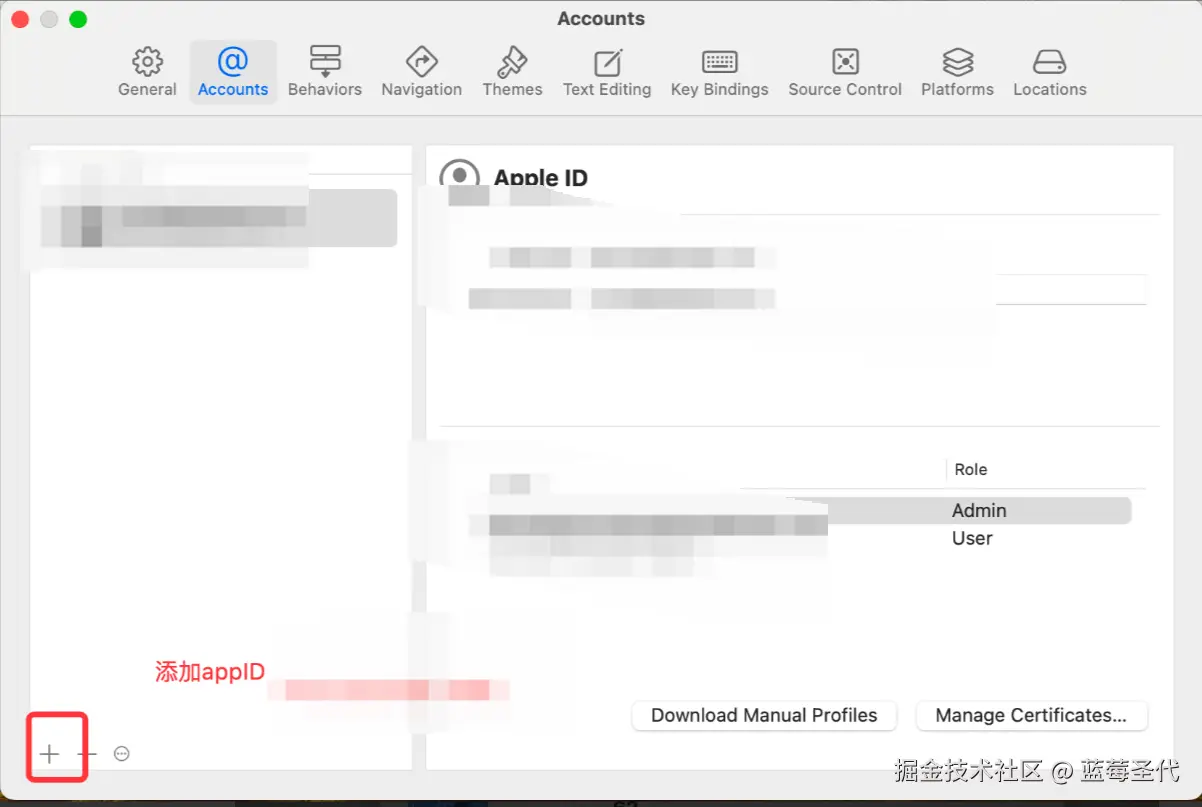Open the account actions ellipsis menu
Screen dimensions: 1202x807
pos(122,754)
